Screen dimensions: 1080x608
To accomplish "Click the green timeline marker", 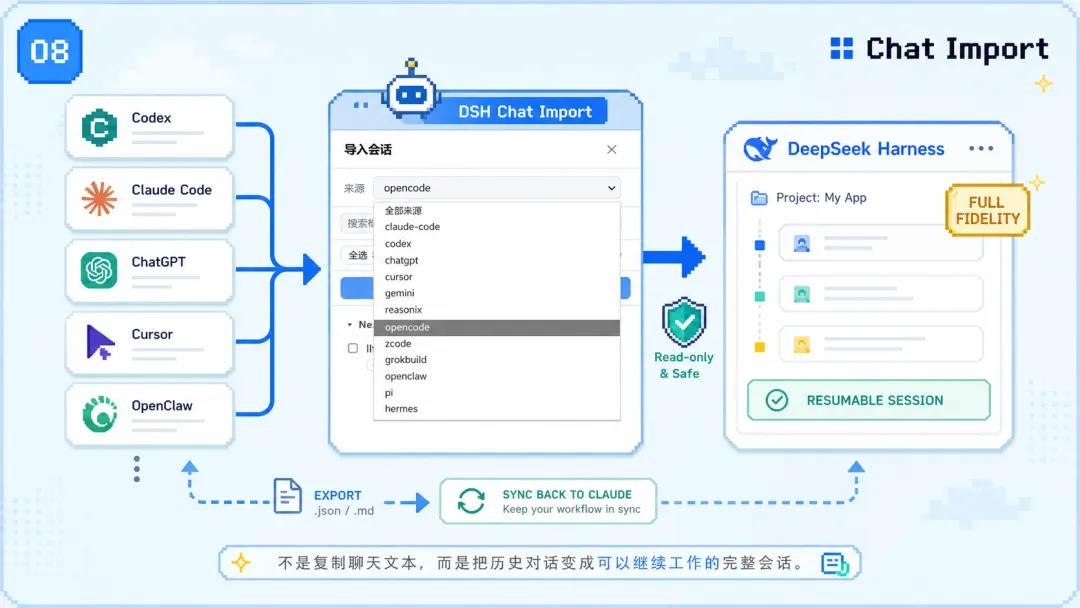I will 760,297.
